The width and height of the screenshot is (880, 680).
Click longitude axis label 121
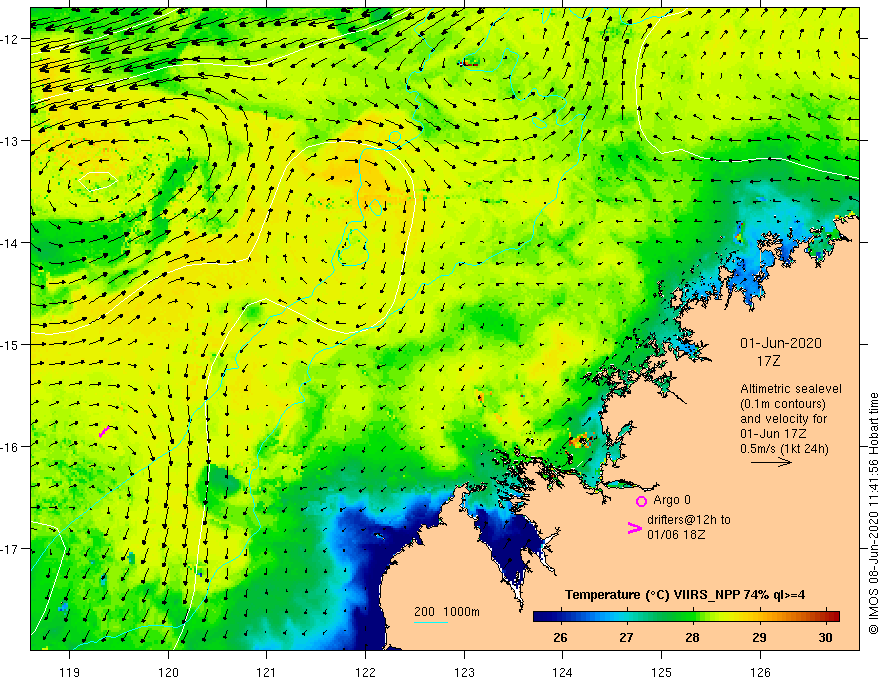pyautogui.click(x=267, y=672)
